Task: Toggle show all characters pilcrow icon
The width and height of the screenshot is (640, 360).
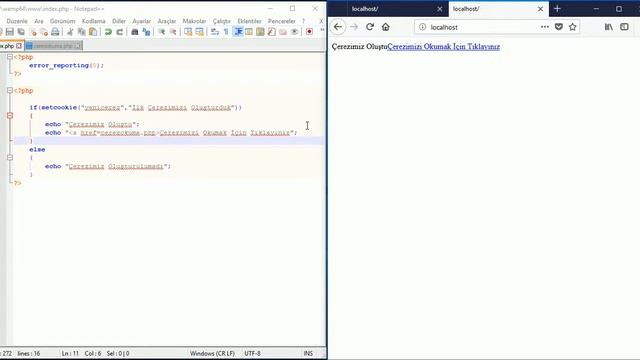Action: (x=226, y=32)
